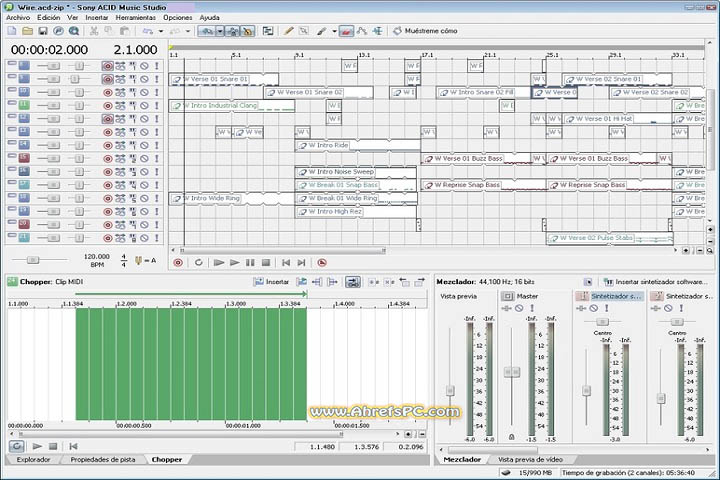Image resolution: width=720 pixels, height=480 pixels.
Task: Open the Paint tool dropdown arrow
Action: 334,31
